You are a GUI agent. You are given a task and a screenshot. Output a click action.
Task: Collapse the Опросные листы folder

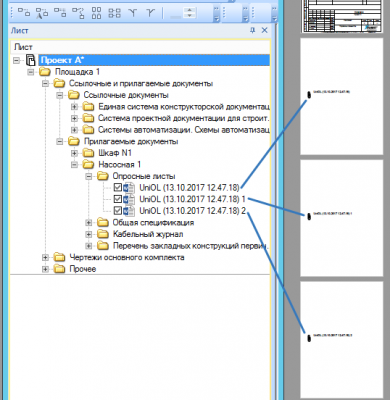89,176
